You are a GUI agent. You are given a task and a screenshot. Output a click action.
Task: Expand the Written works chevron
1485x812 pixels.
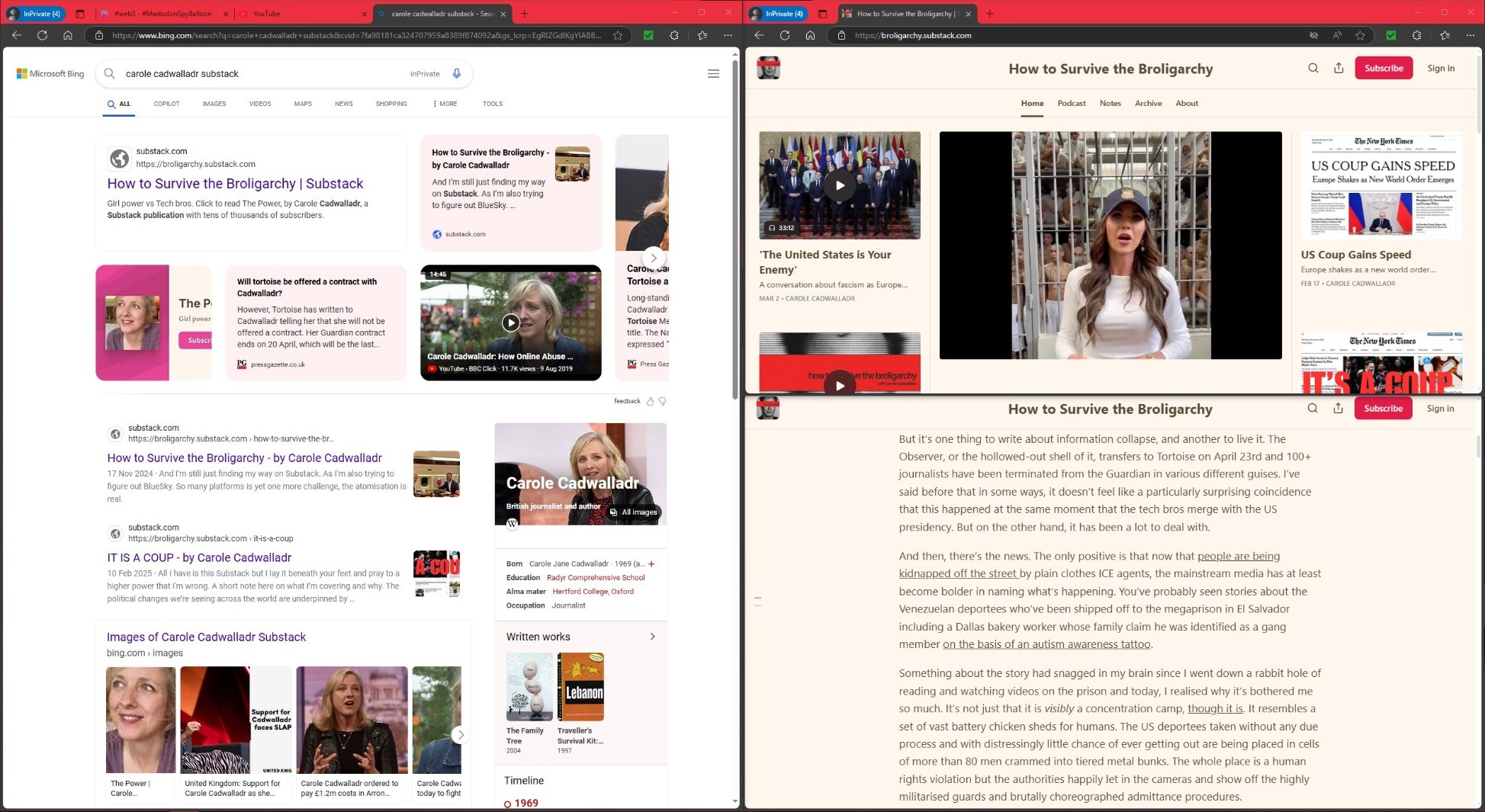point(652,637)
